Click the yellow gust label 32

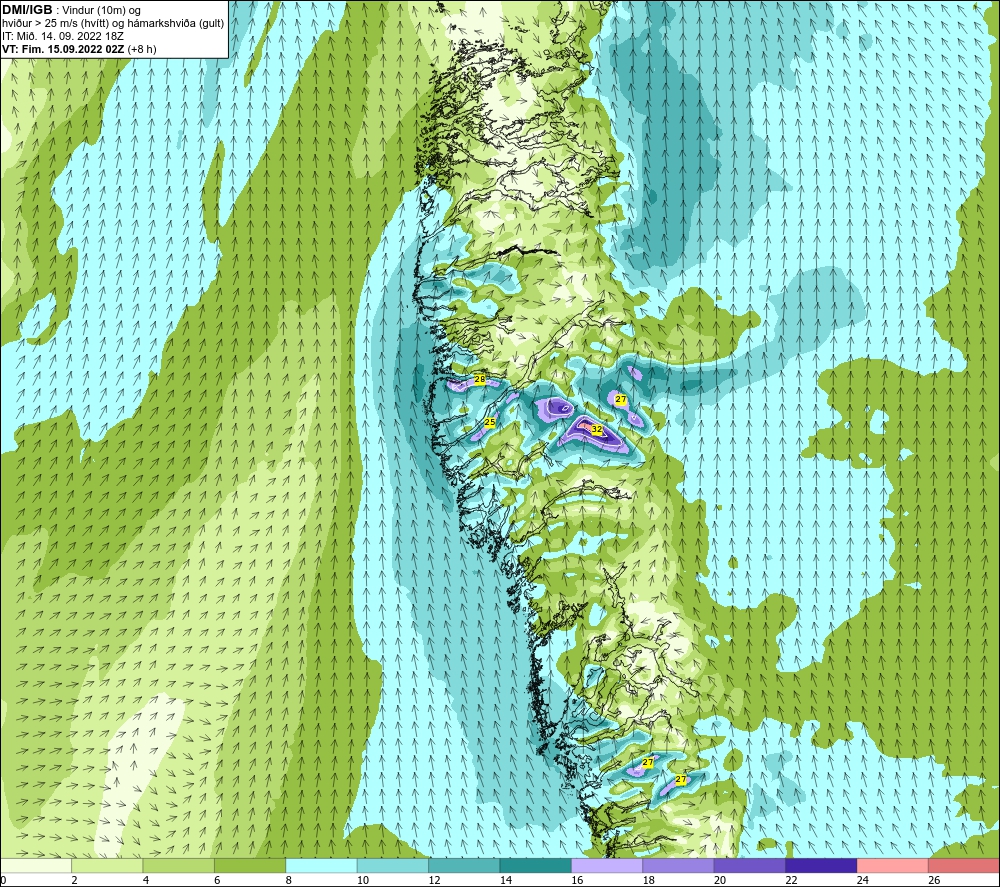[596, 430]
